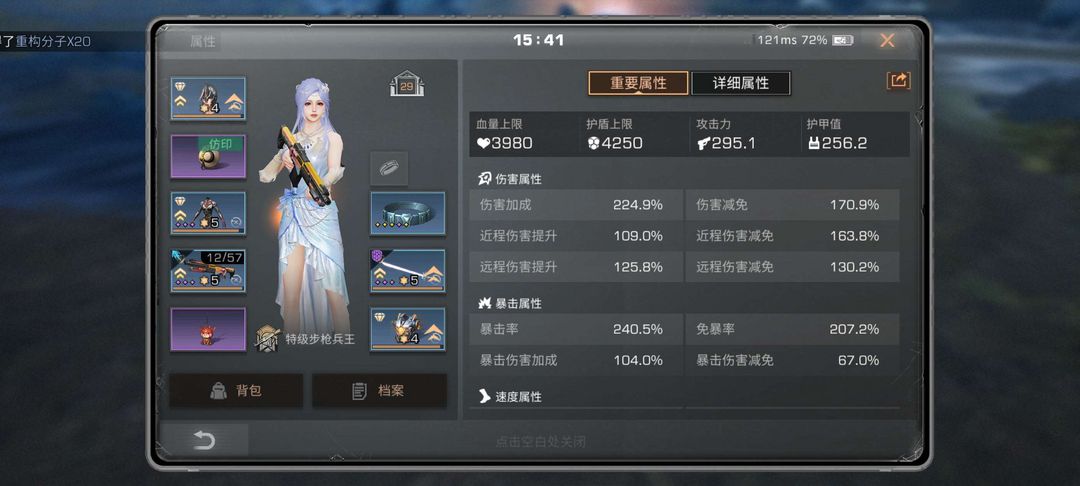Select the 重要属性 tab
The image size is (1080, 486).
tap(638, 83)
